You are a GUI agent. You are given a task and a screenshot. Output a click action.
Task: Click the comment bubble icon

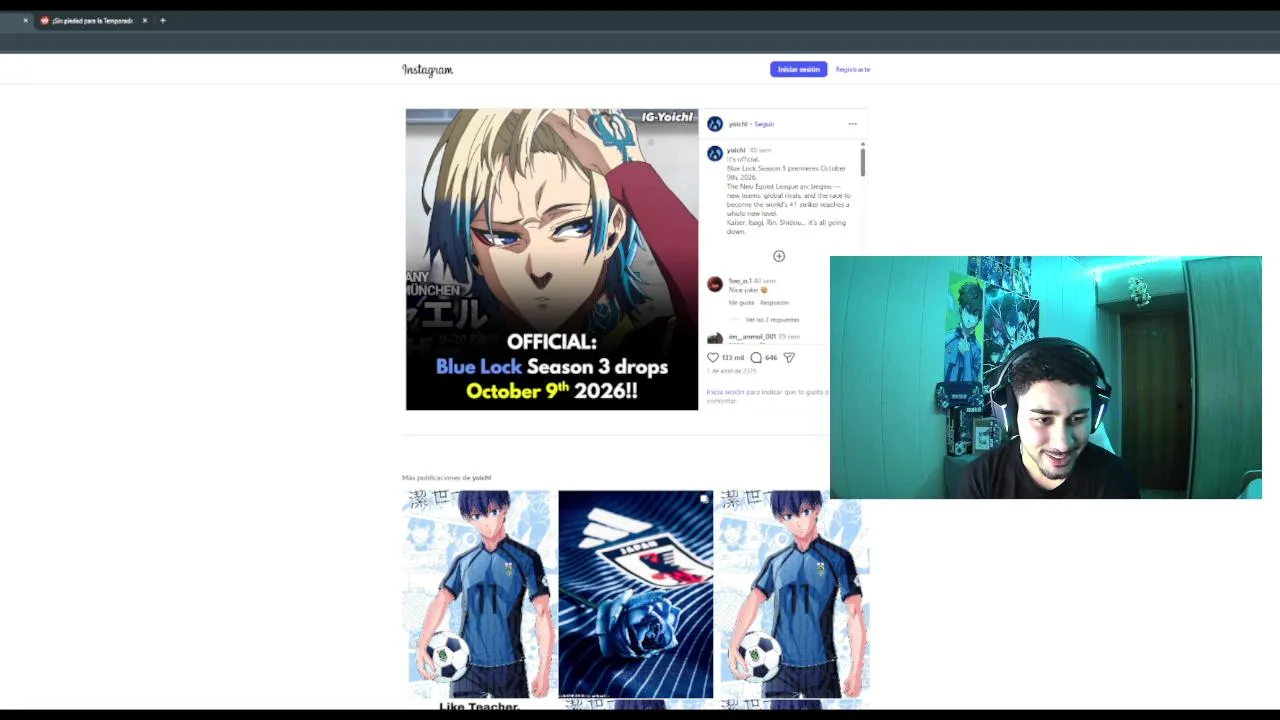756,357
